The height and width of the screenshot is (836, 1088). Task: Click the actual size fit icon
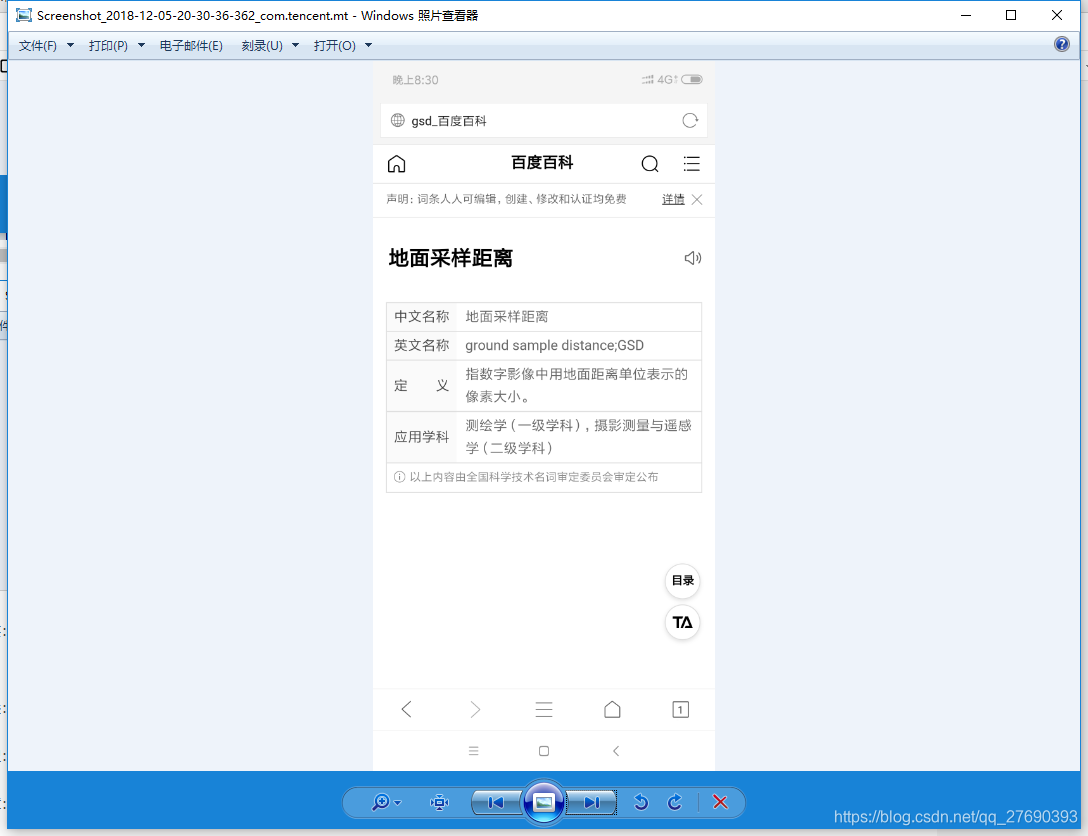point(439,803)
